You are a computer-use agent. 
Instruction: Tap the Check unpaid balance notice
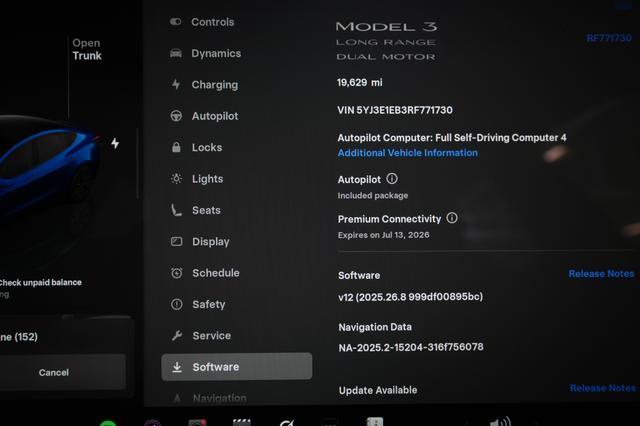(x=40, y=282)
